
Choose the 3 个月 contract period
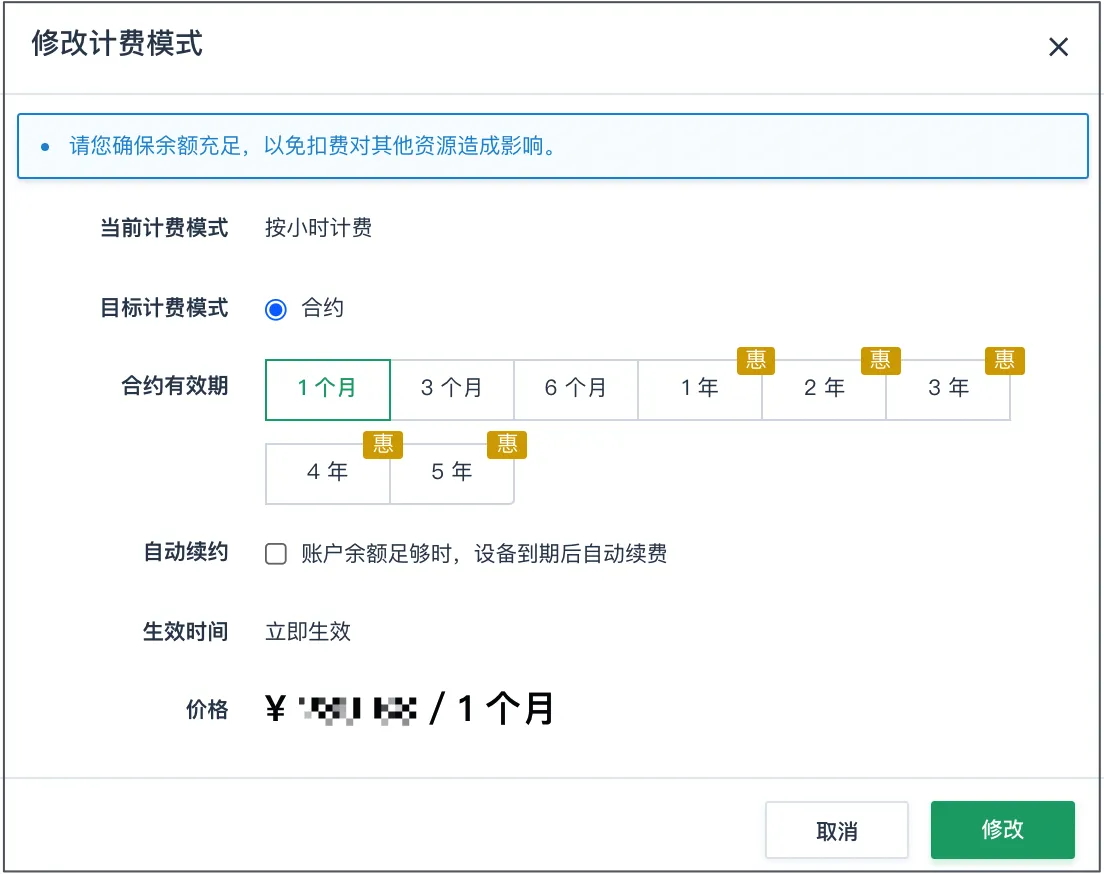[452, 389]
